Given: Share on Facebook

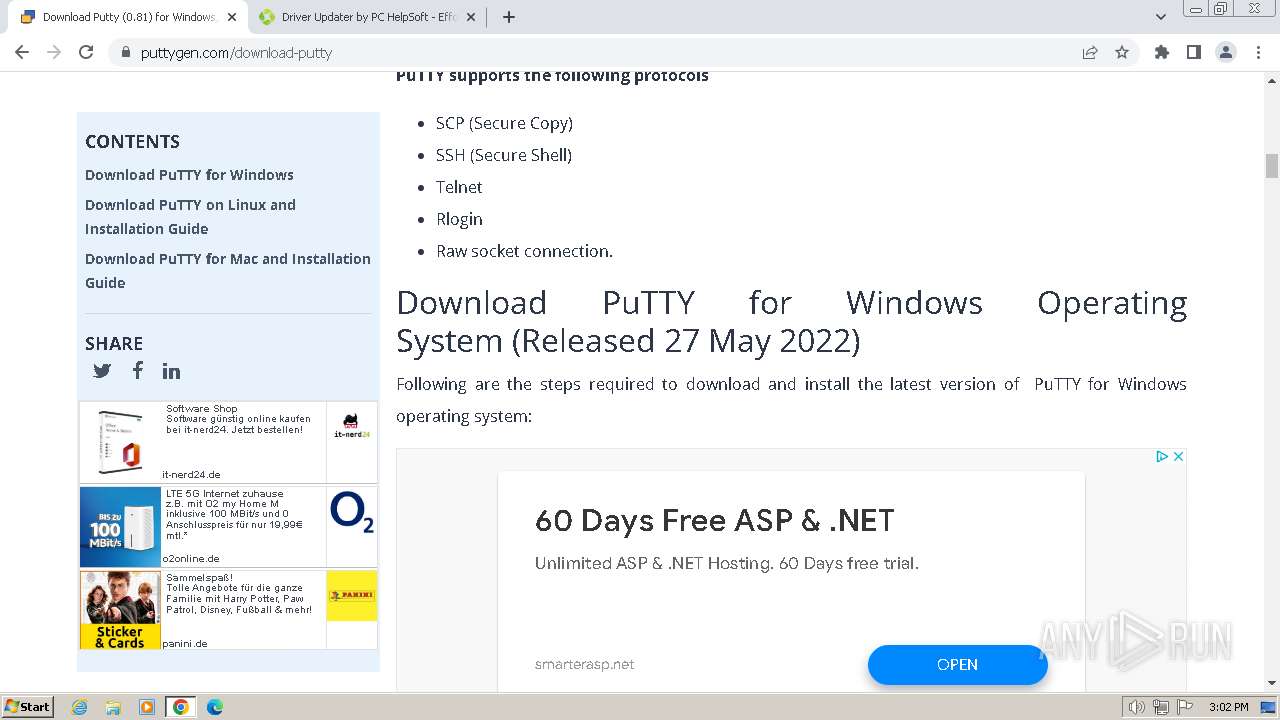Looking at the screenshot, I should coord(137,370).
